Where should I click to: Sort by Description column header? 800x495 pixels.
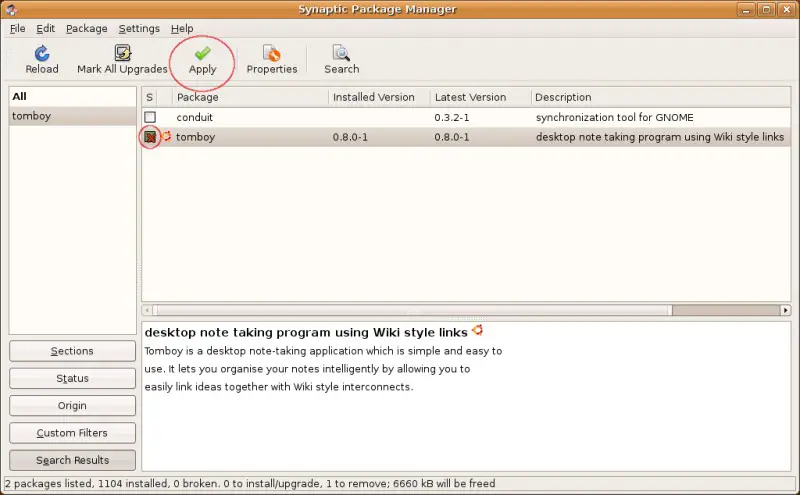point(661,97)
